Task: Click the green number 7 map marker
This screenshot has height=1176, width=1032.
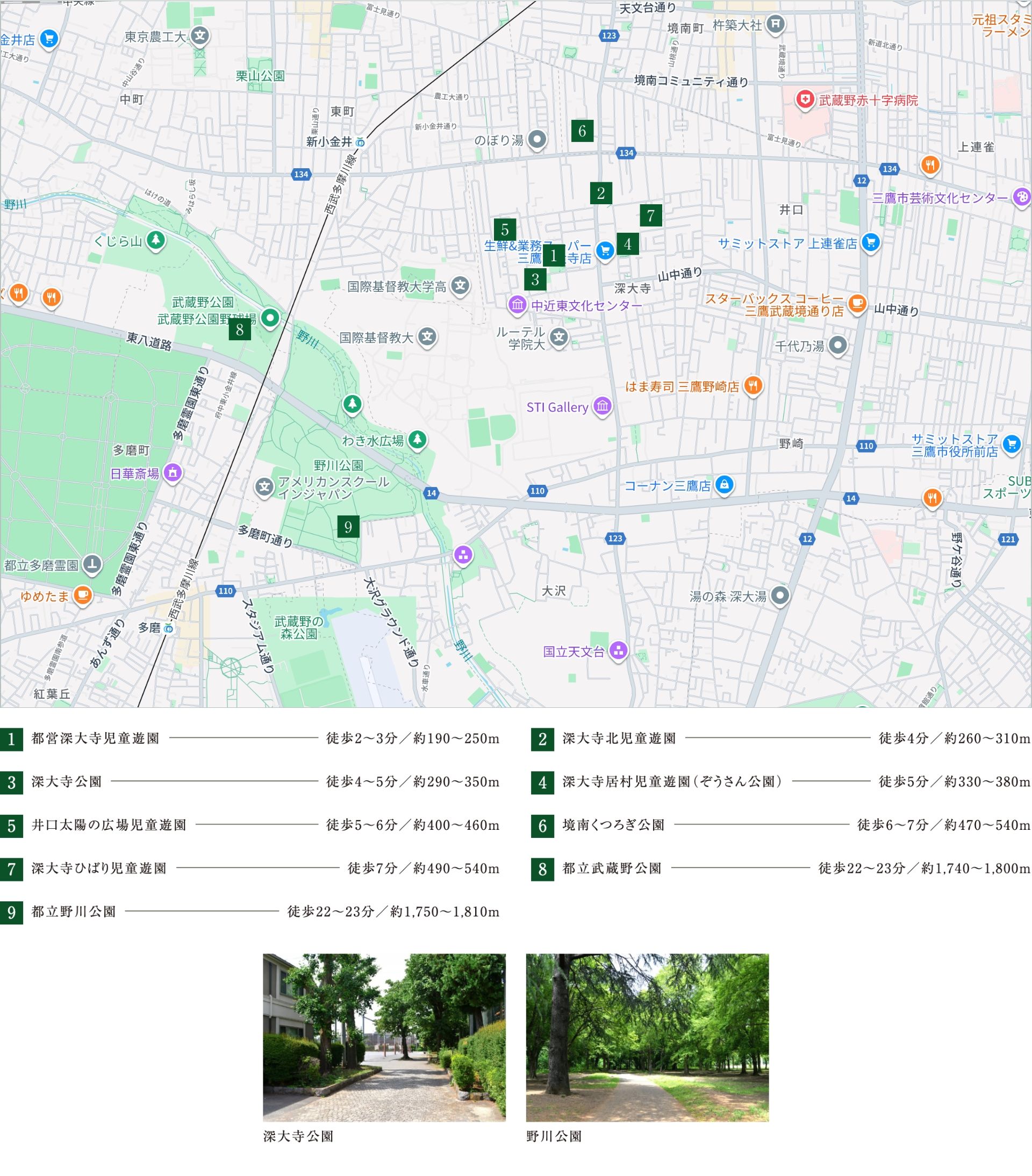Action: pos(650,216)
